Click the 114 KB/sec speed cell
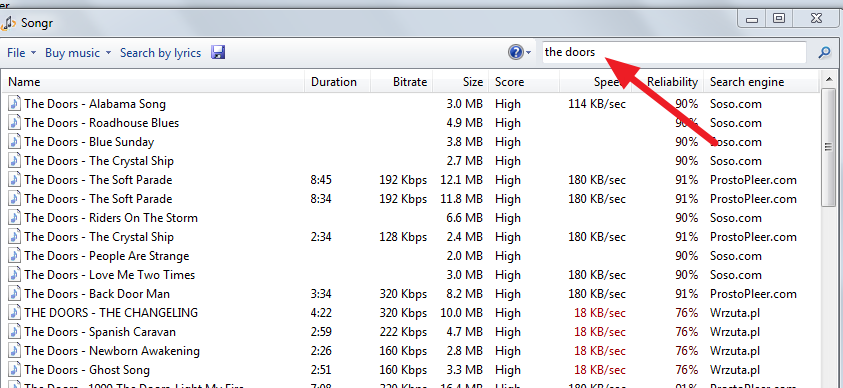The image size is (843, 388). pos(597,104)
